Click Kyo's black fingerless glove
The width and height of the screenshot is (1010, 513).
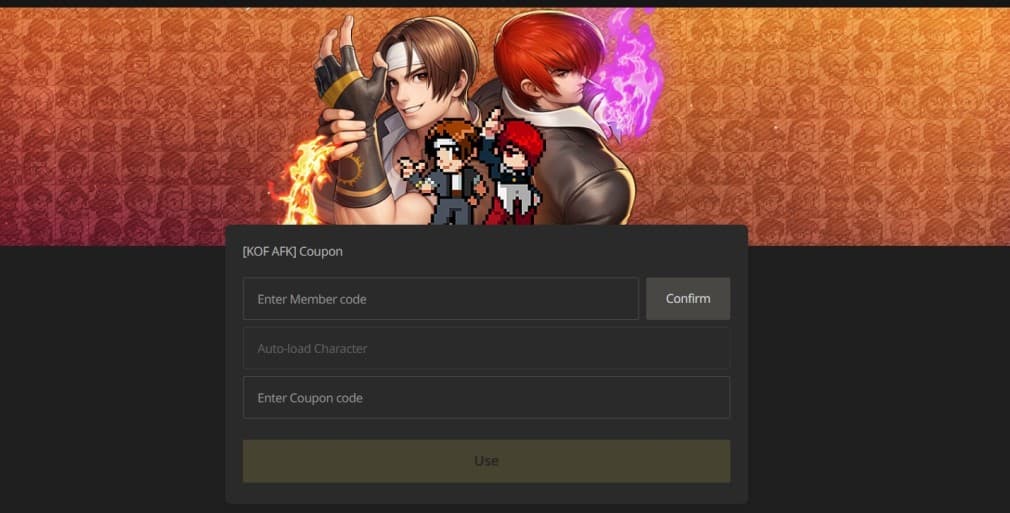tap(351, 84)
